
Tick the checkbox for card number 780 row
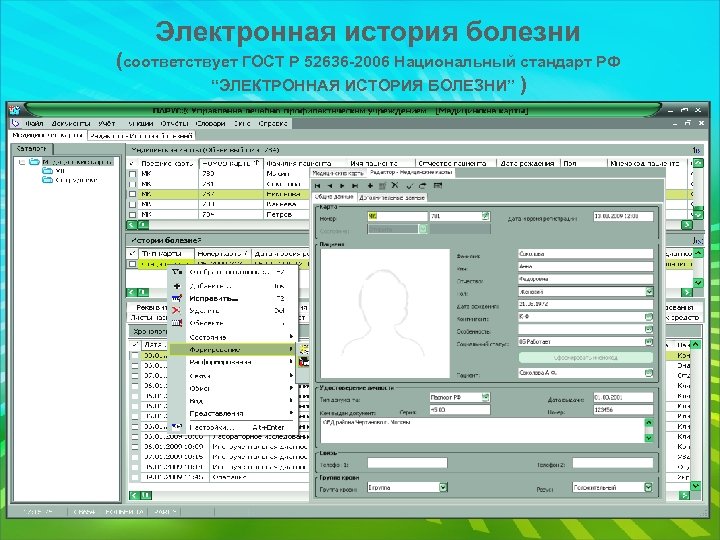click(x=133, y=174)
